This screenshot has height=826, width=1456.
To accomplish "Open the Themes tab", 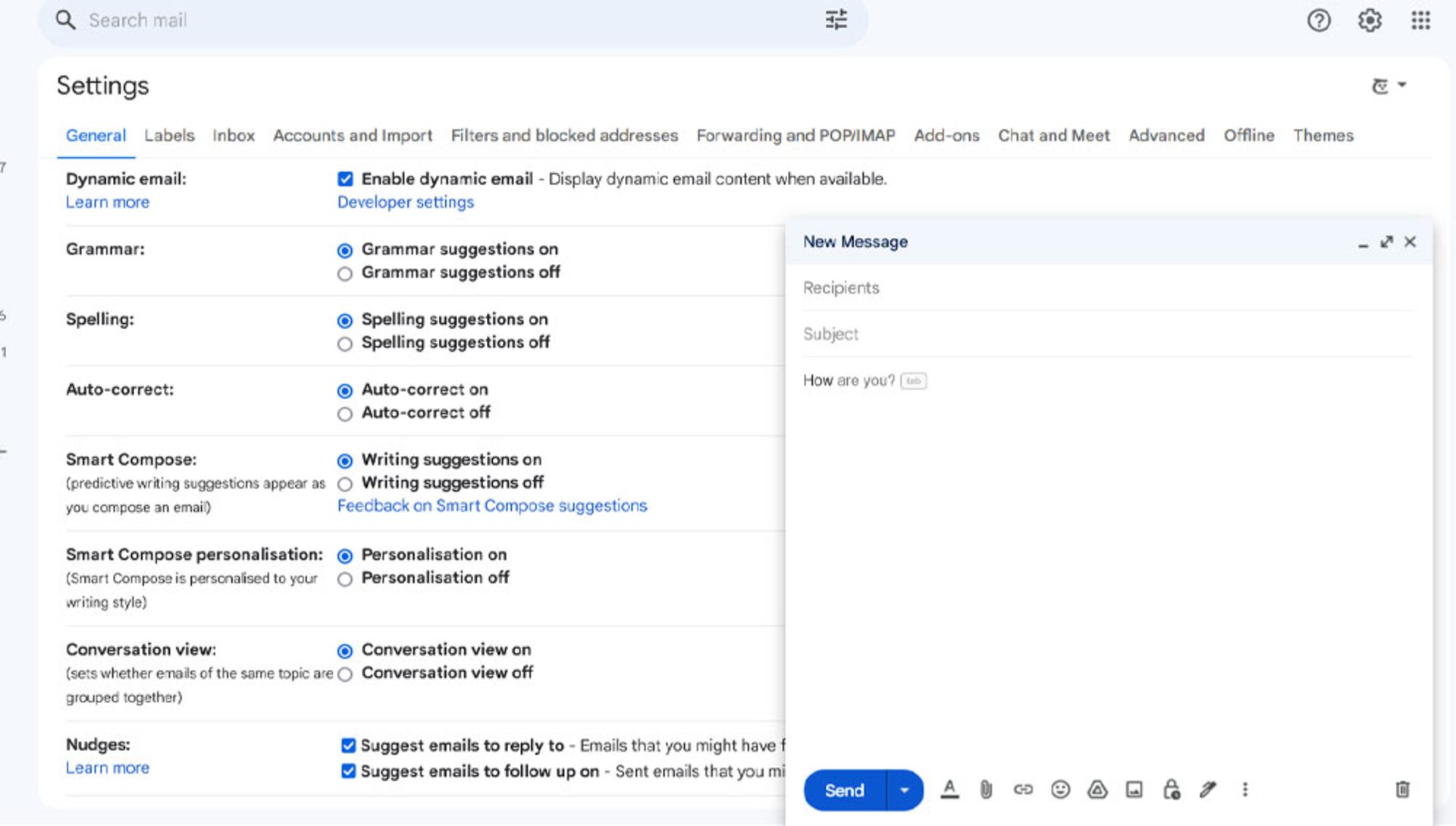I will (x=1323, y=136).
